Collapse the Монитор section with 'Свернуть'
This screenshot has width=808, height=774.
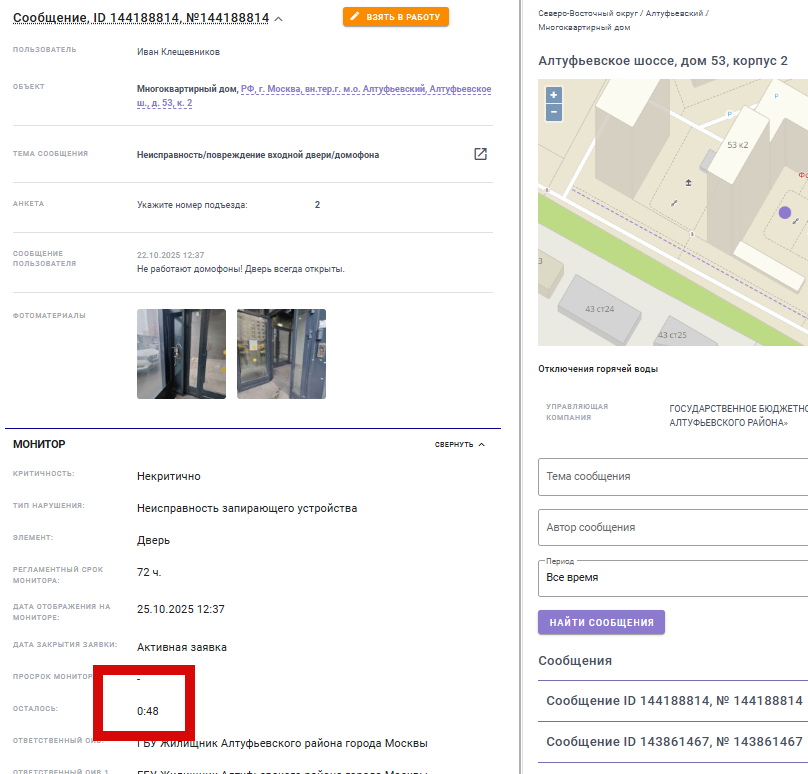tap(460, 444)
